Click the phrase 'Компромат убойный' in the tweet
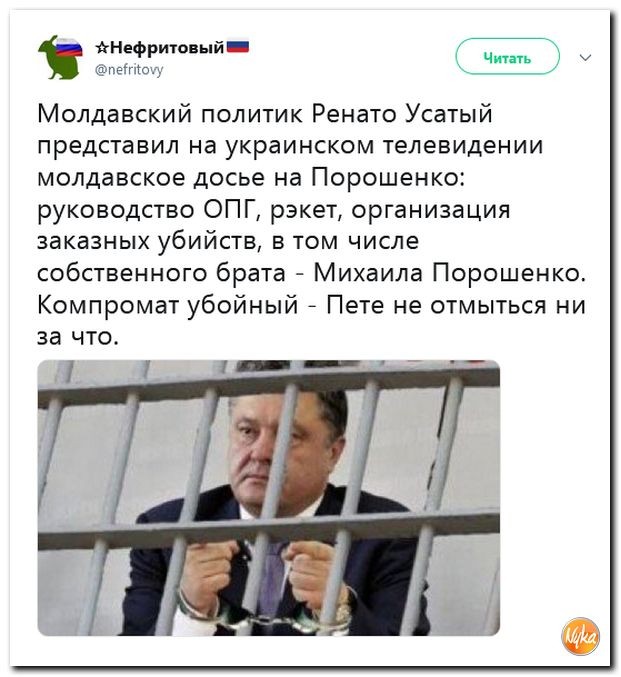Screen dimensions: 621x677 tap(168, 306)
